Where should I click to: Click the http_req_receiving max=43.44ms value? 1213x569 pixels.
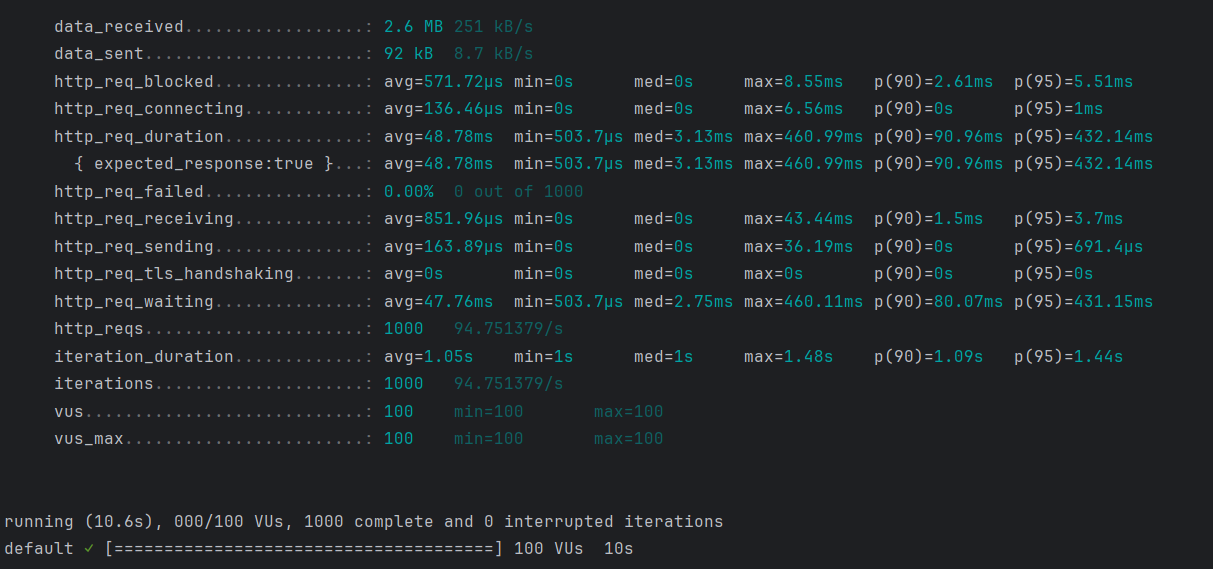(x=799, y=219)
